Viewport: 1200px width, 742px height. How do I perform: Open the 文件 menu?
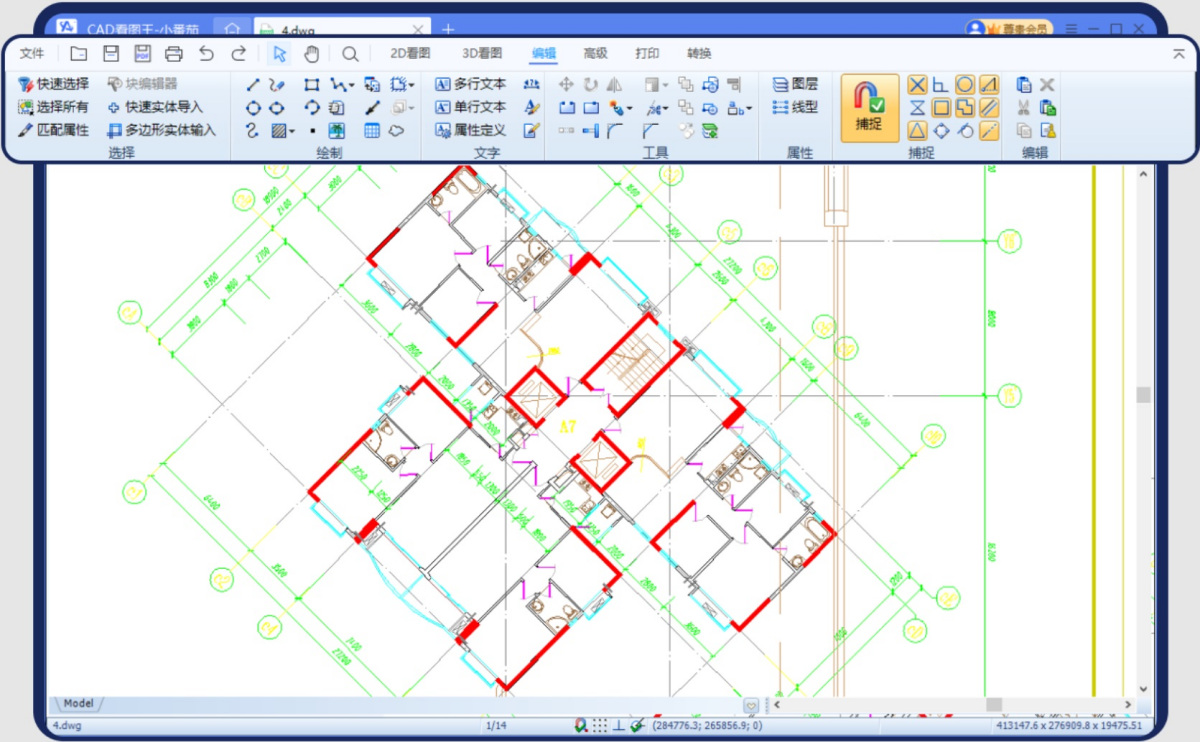(x=32, y=54)
